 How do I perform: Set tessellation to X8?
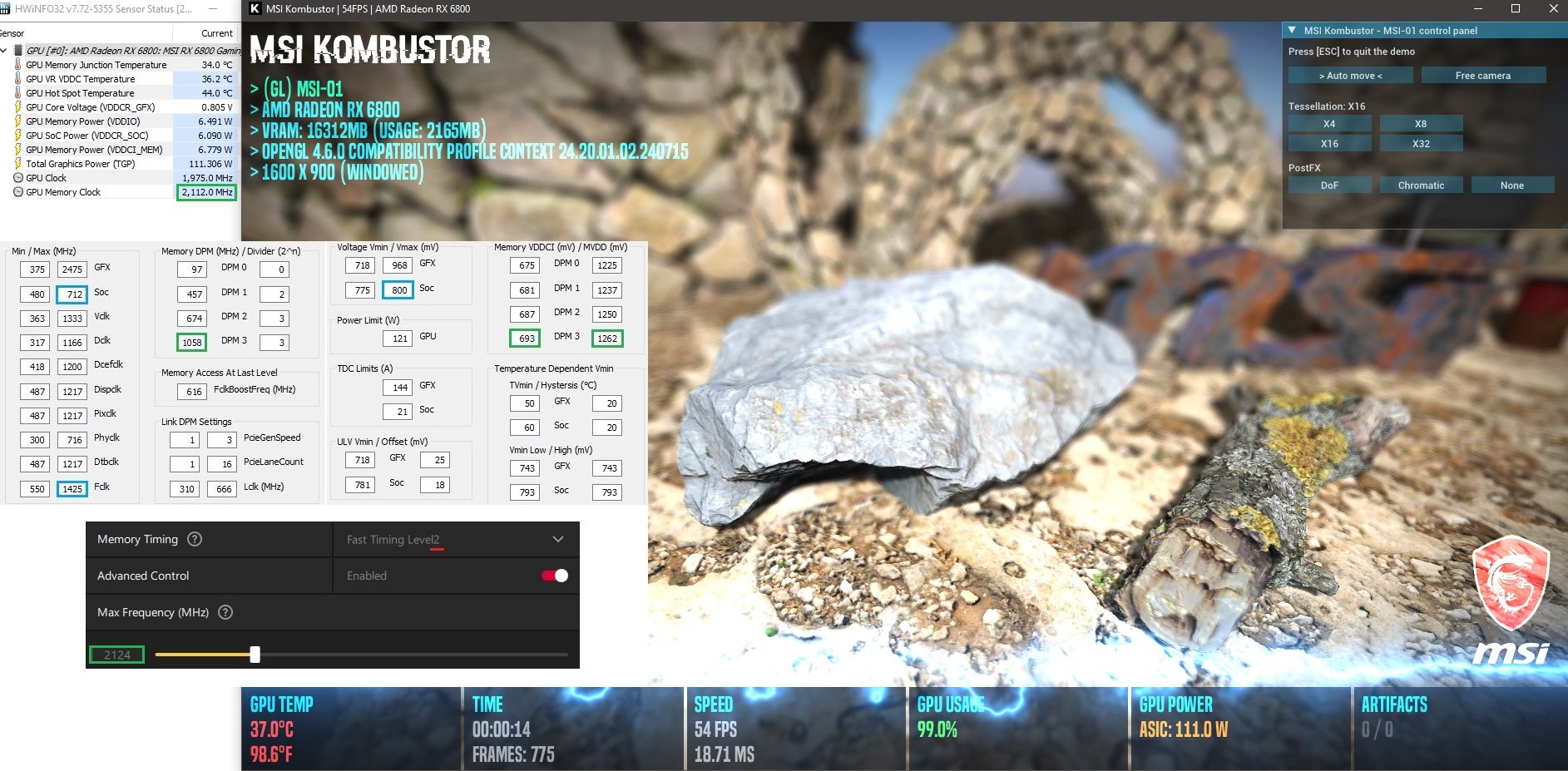pos(1421,124)
